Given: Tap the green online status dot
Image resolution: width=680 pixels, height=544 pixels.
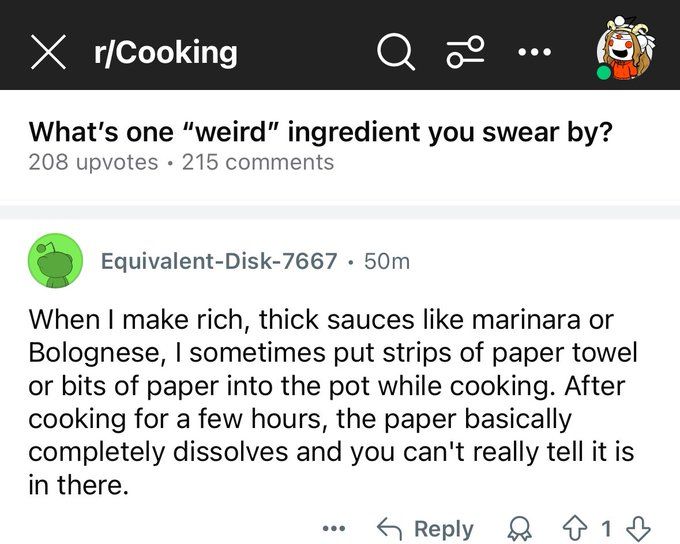Looking at the screenshot, I should pos(604,72).
